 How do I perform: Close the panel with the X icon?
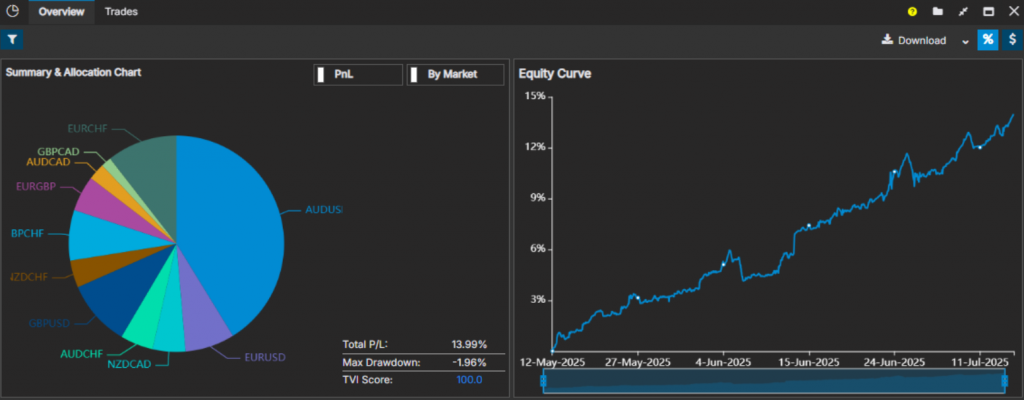1014,11
